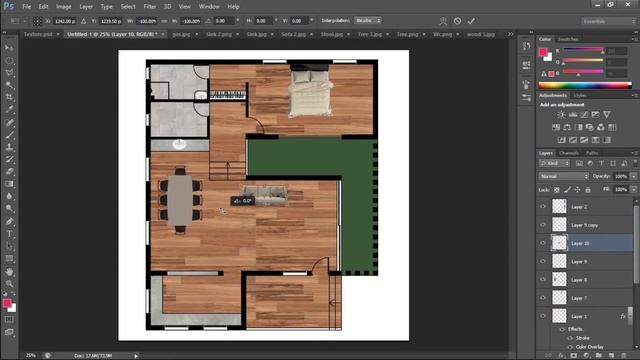Add Brightness/Contrast adjustment
The height and width of the screenshot is (360, 640).
point(562,115)
